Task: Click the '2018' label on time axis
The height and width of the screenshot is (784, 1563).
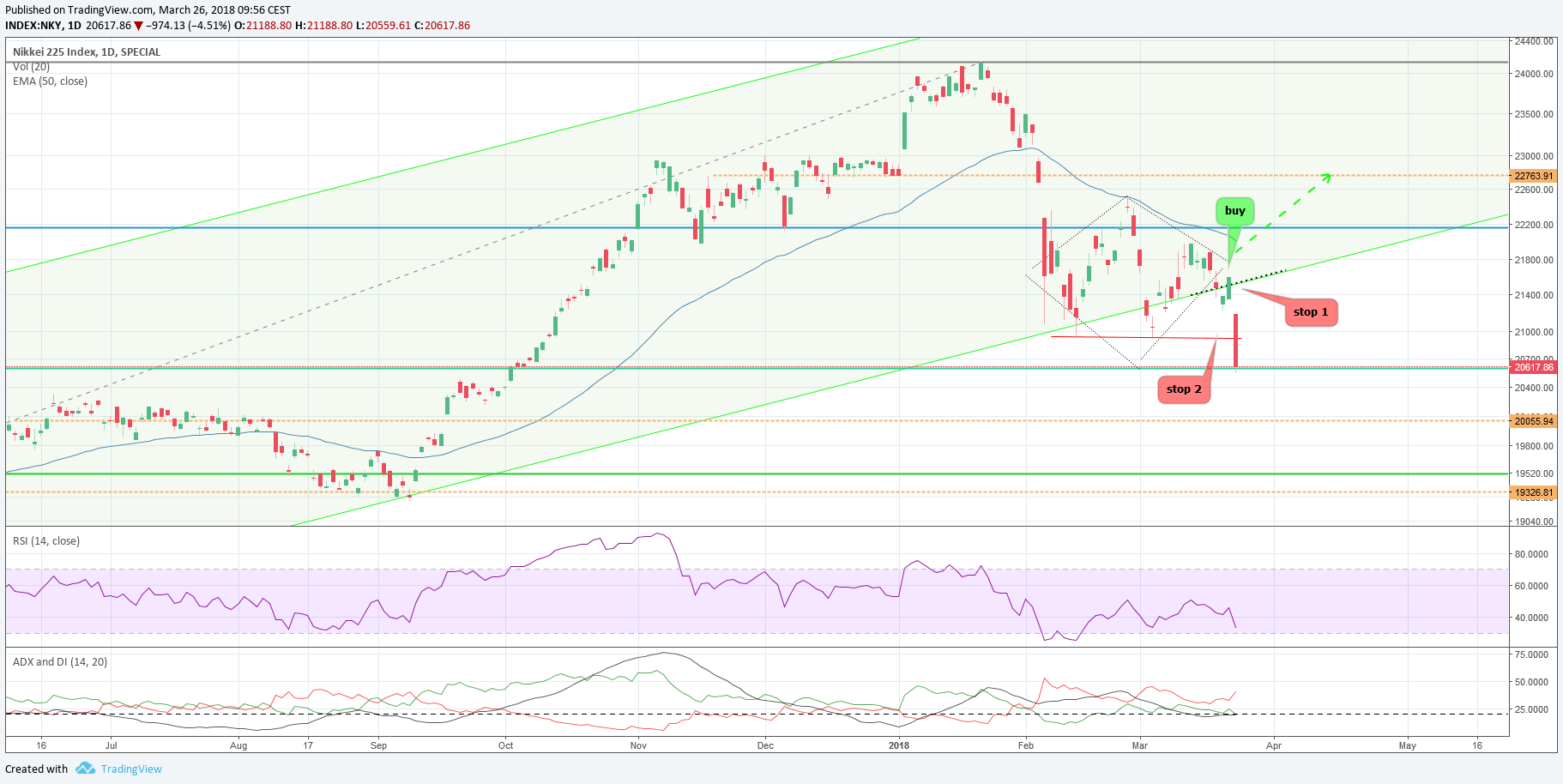Action: (899, 745)
